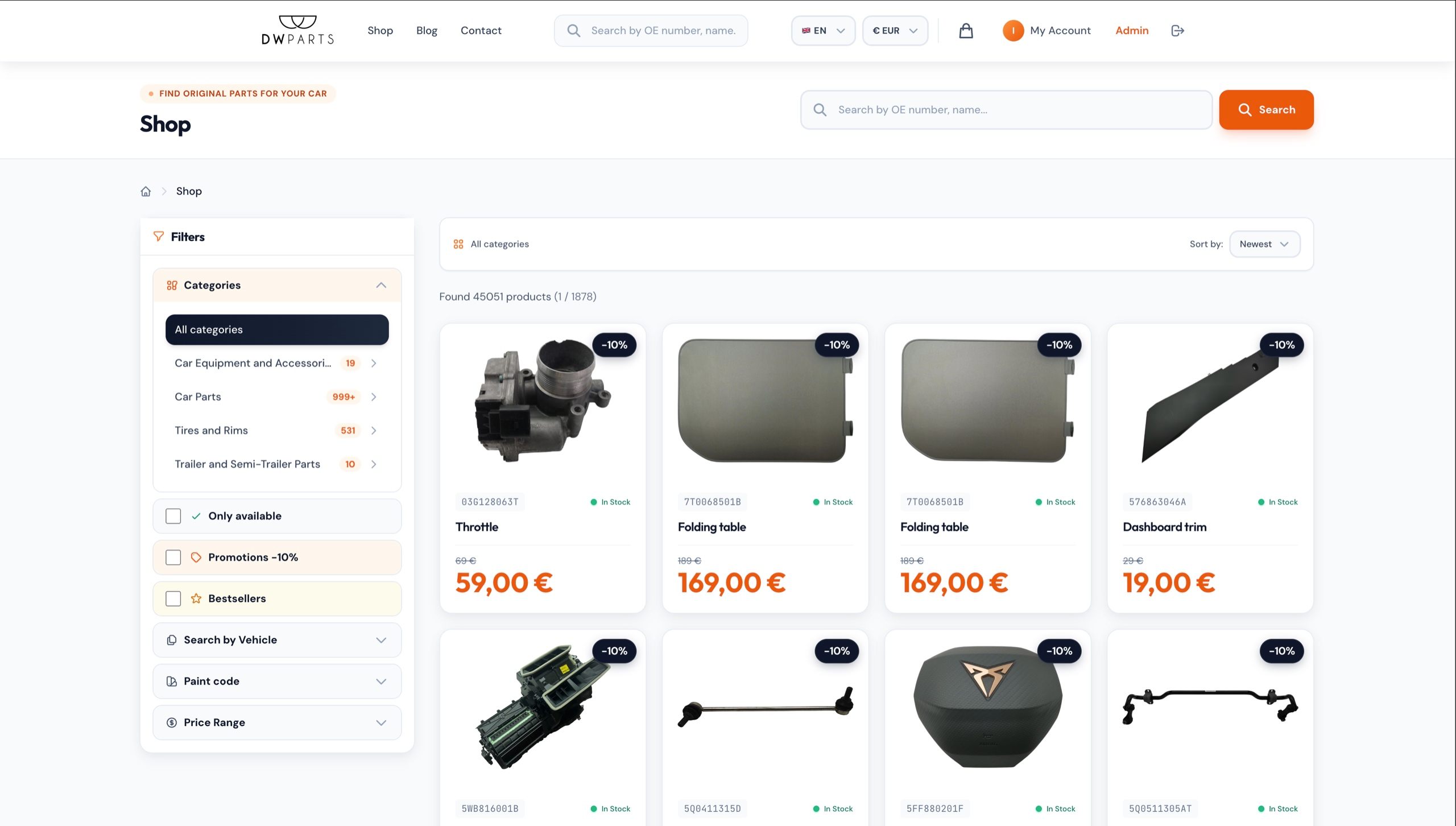Open the Throttle product image
Viewport: 1456px width, 826px height.
click(543, 401)
